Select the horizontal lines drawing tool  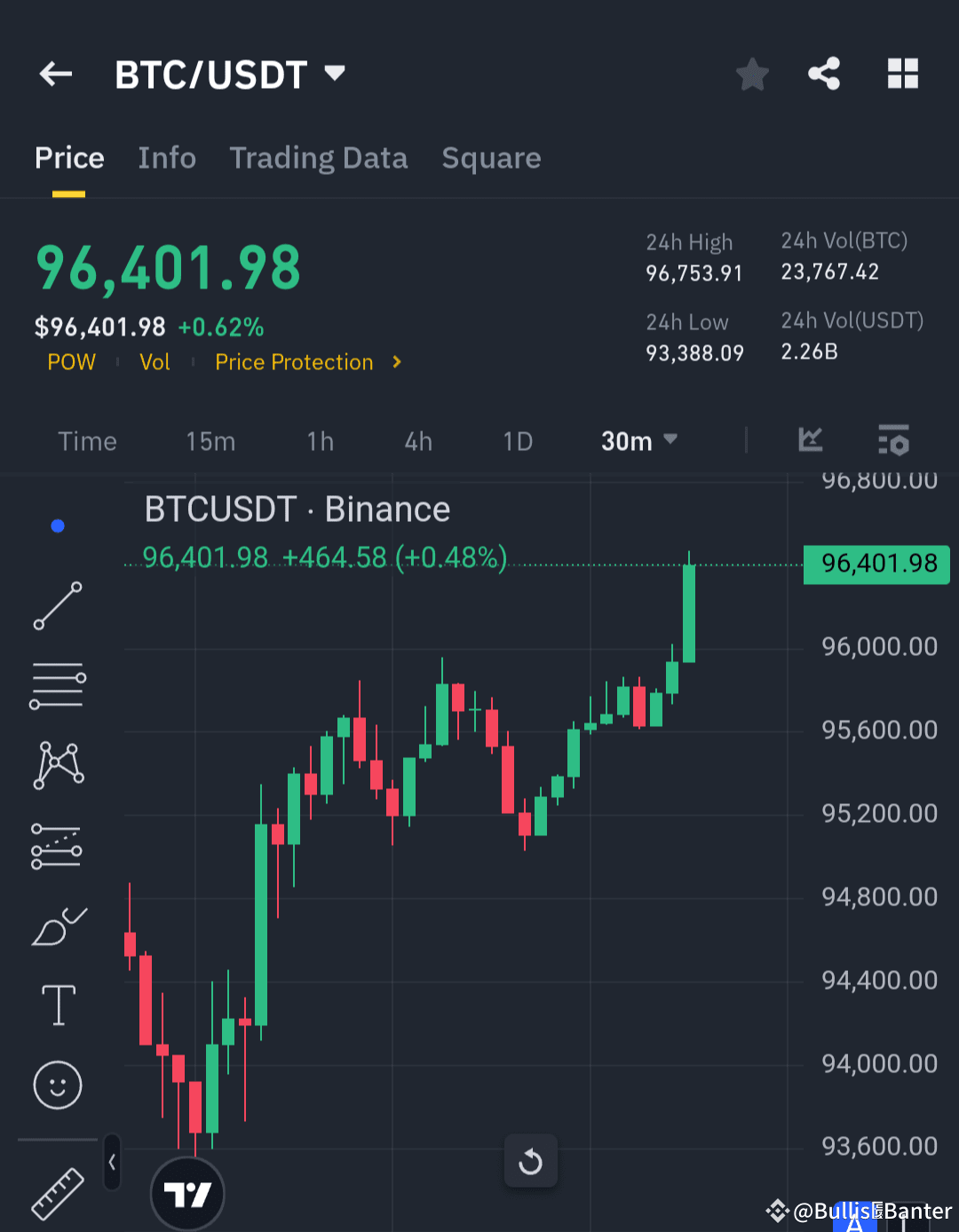[x=57, y=684]
